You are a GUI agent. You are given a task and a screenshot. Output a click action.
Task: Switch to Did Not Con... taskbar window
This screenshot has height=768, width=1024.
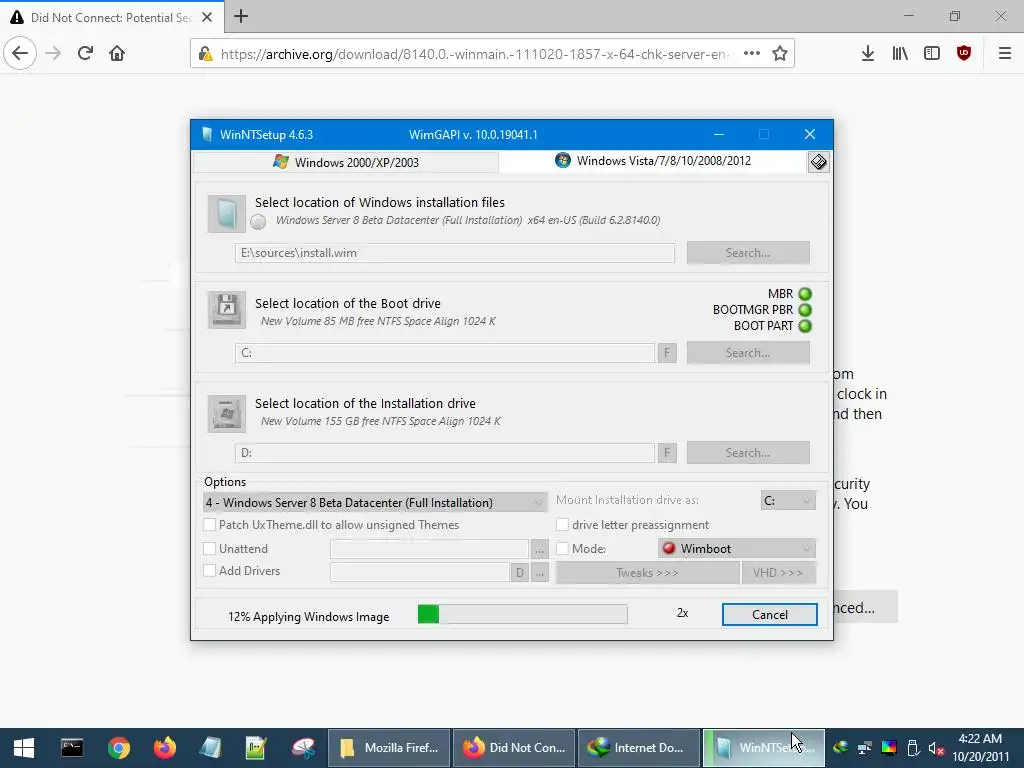pos(513,748)
